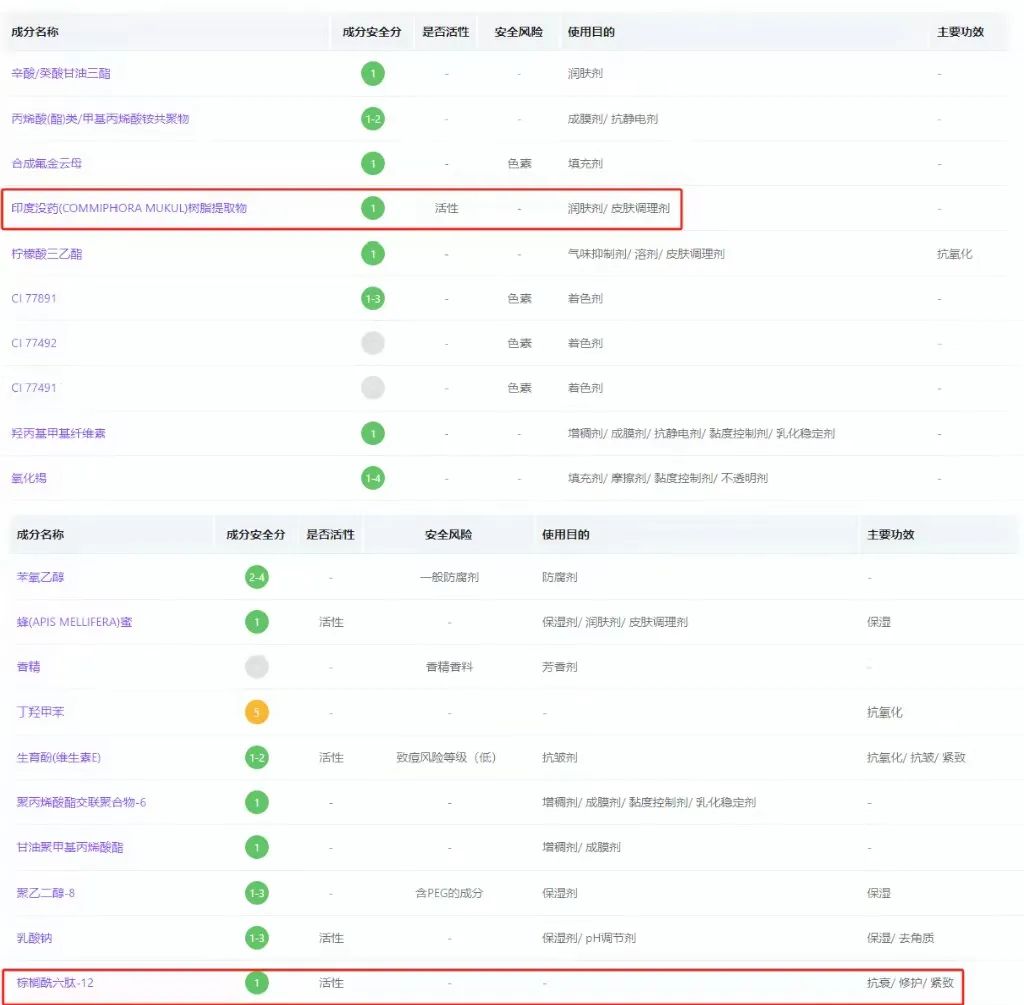Open the 柠檬酸三乙酯 ingredient link
Screen dimensions: 1024x1005
pos(47,254)
